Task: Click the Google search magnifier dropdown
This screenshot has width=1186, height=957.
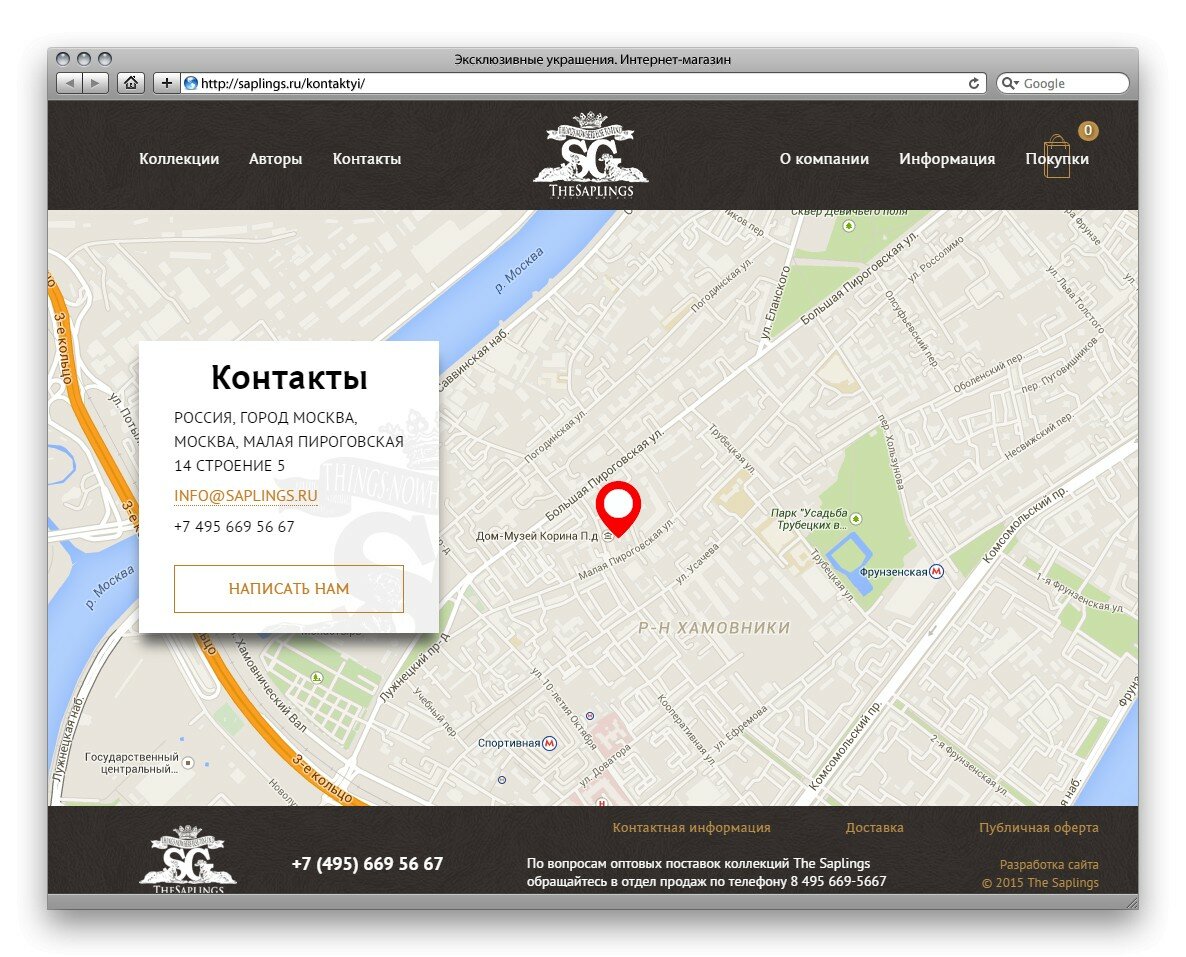Action: pos(1010,83)
